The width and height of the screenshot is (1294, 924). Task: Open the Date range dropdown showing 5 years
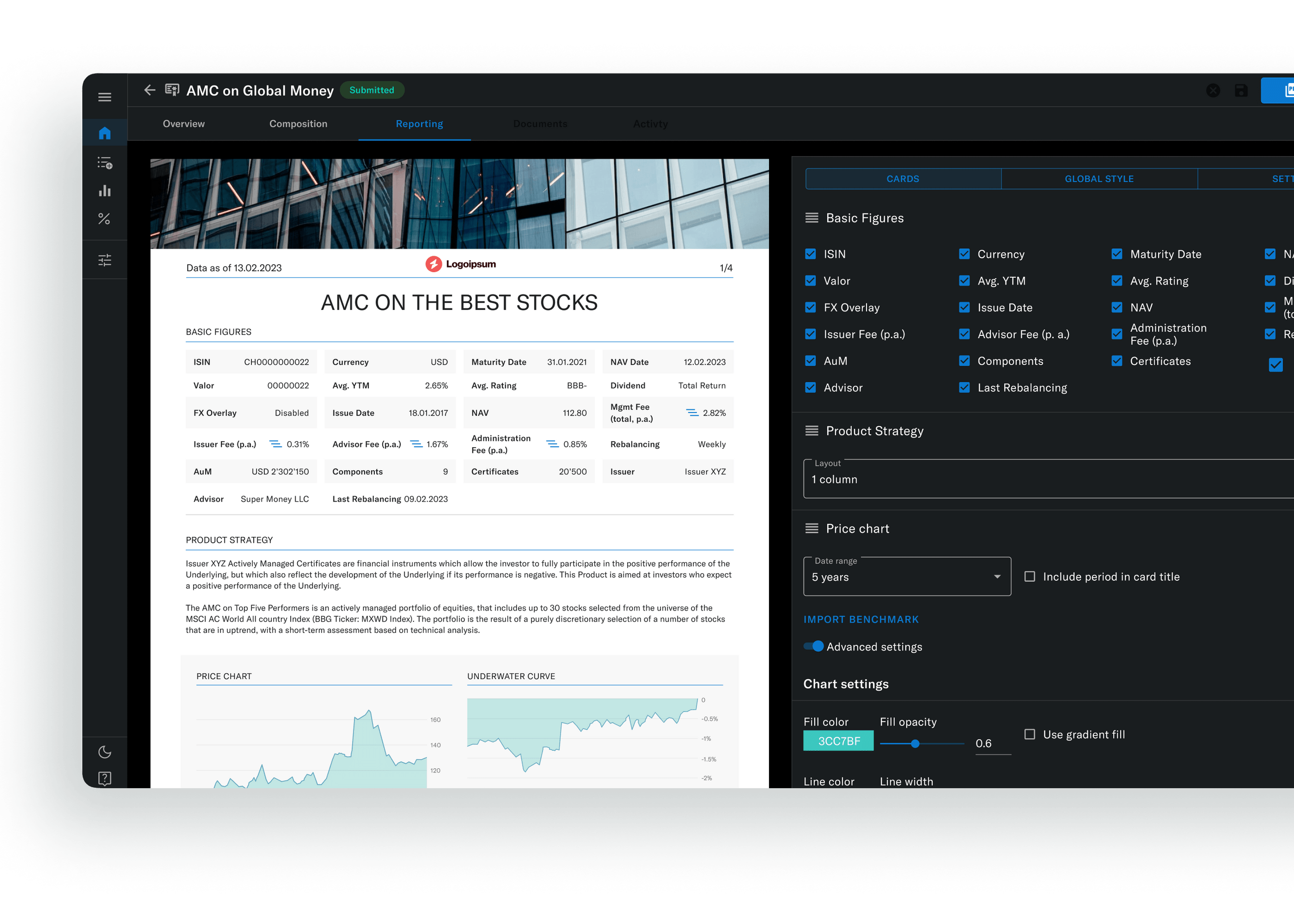(906, 576)
